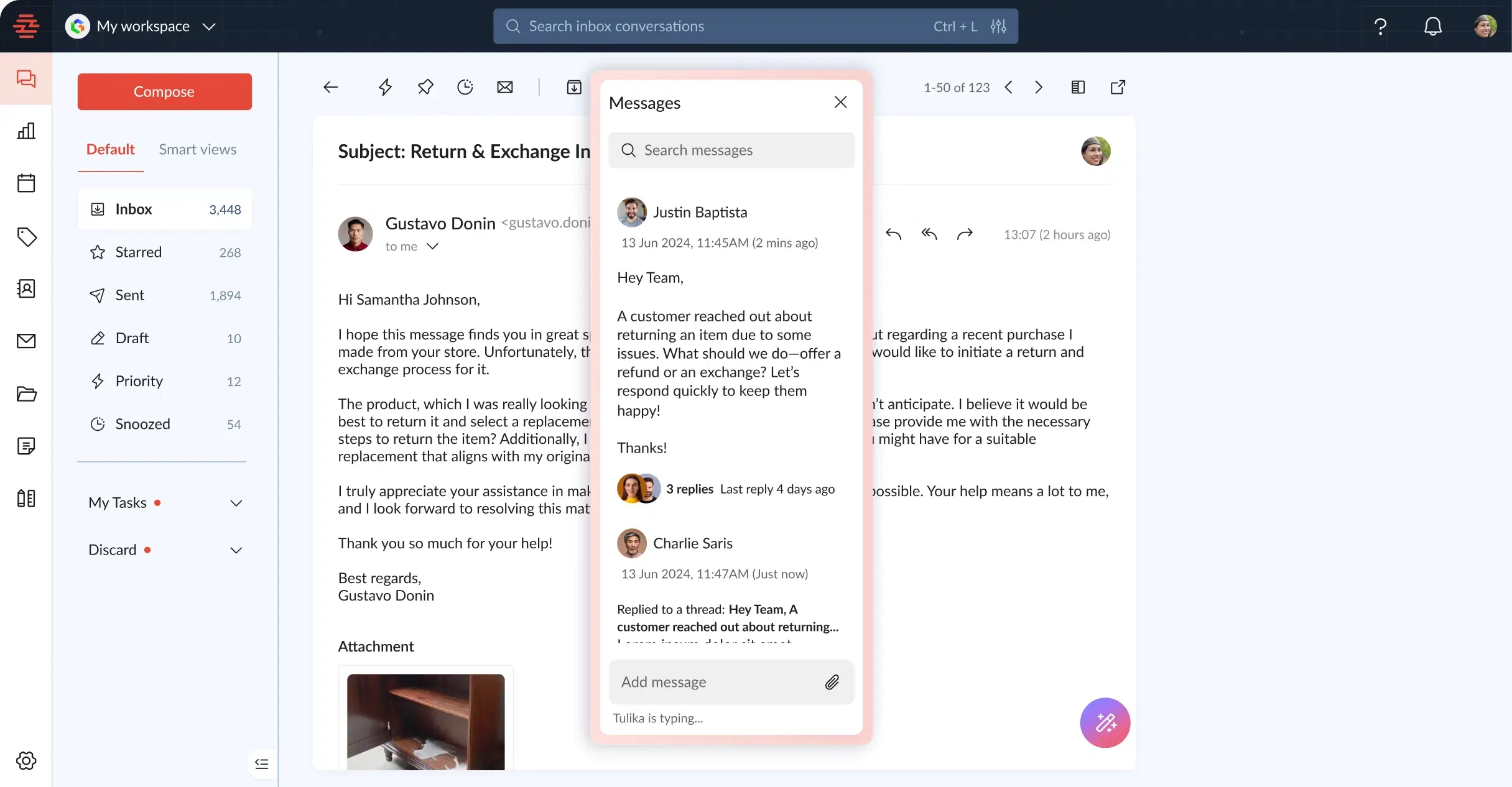Mark conversation as priority with lightning icon
Image resolution: width=1512 pixels, height=787 pixels.
pyautogui.click(x=385, y=87)
